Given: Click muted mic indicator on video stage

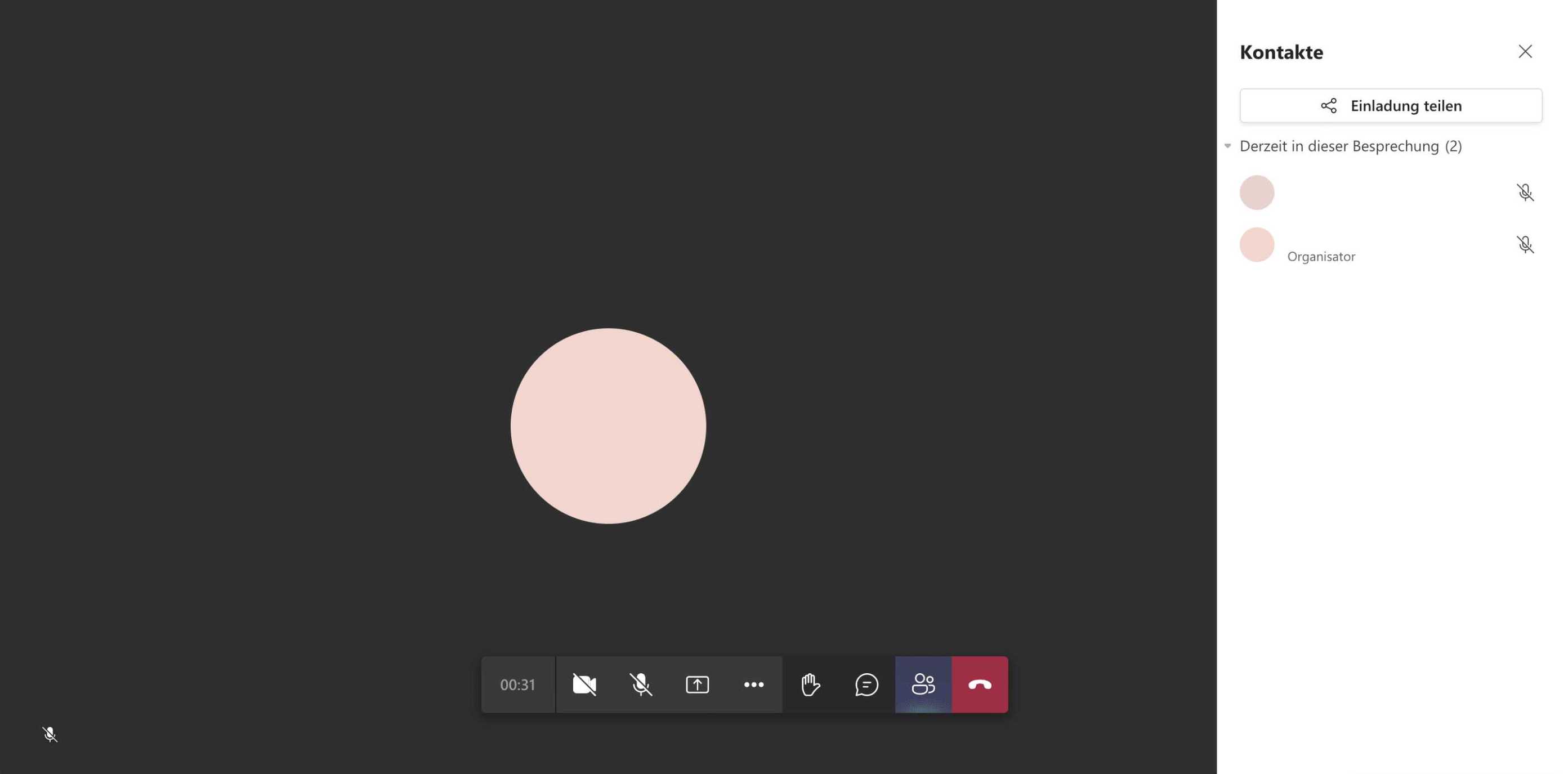Looking at the screenshot, I should pos(50,735).
